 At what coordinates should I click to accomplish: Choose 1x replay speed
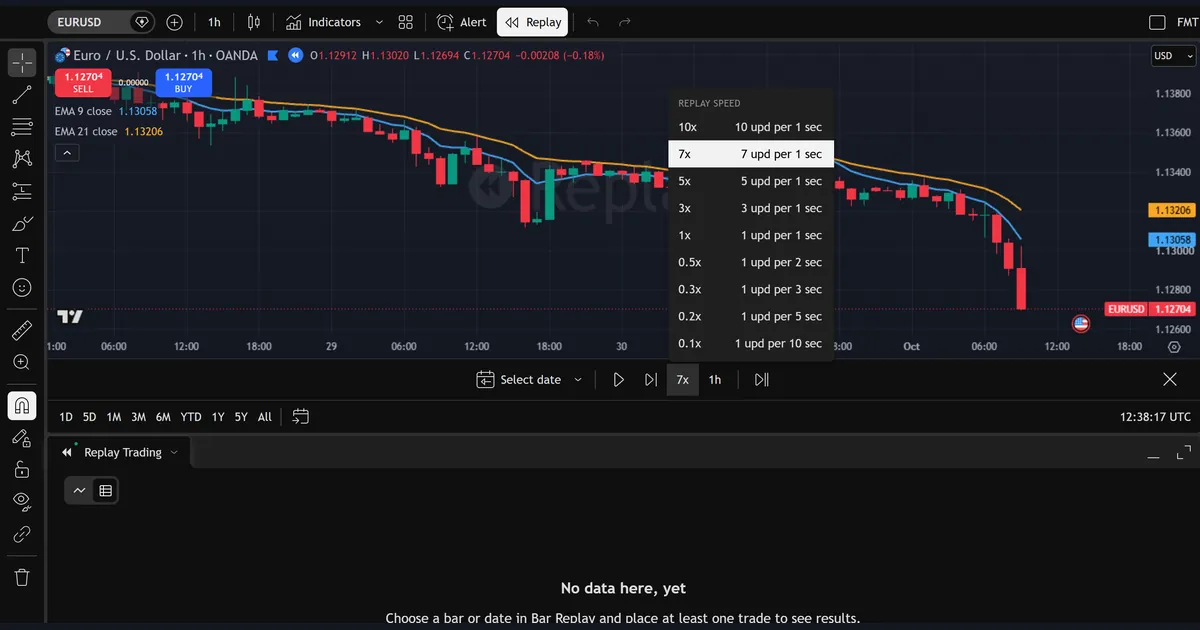point(750,235)
